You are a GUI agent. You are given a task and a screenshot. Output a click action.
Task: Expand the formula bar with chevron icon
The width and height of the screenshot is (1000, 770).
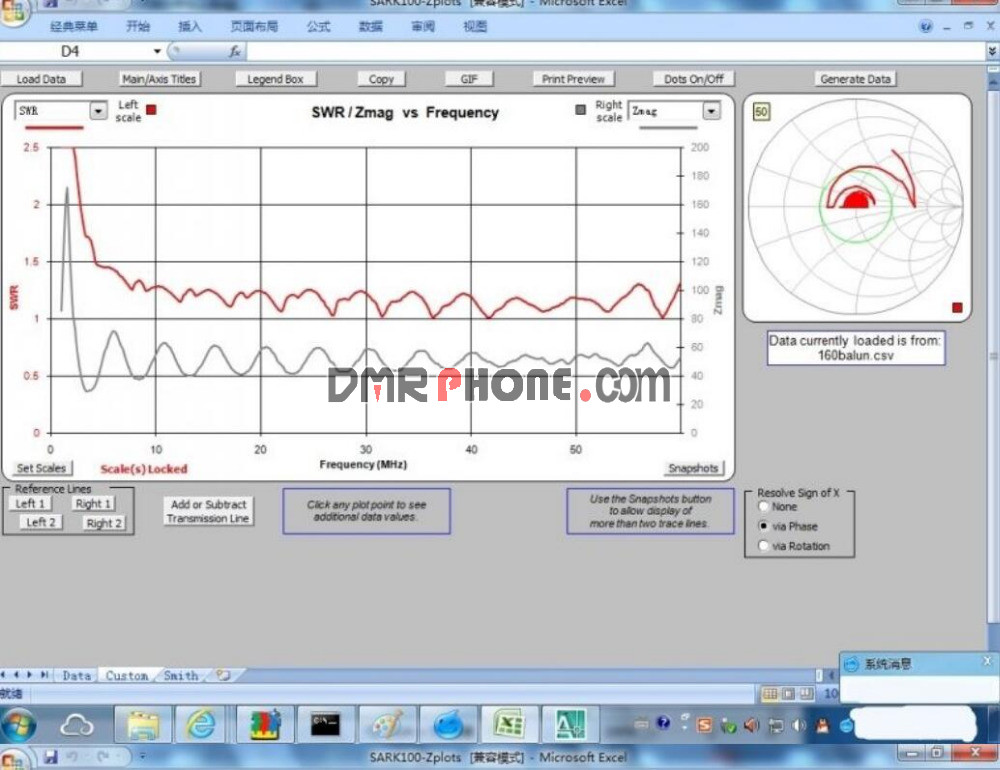pyautogui.click(x=992, y=52)
